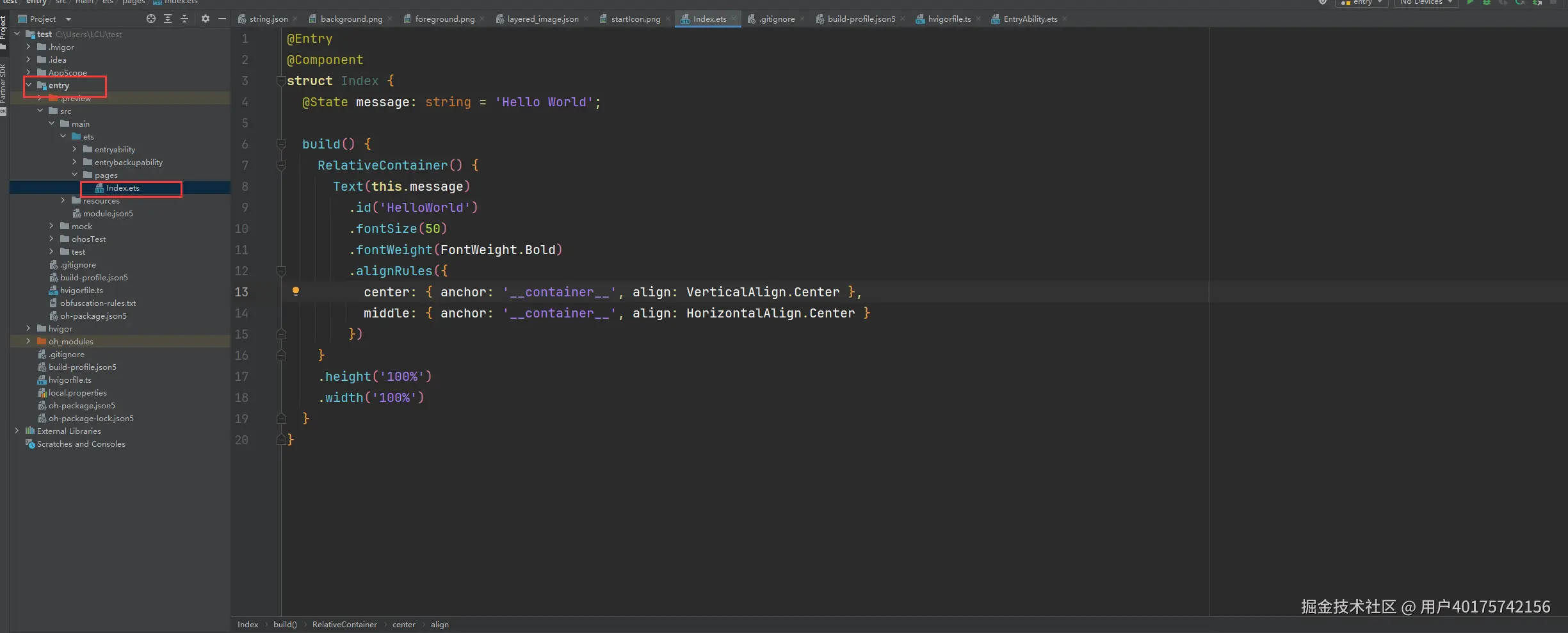The height and width of the screenshot is (633, 1568).
Task: Fold the alignRules block at line 12
Action: [281, 271]
